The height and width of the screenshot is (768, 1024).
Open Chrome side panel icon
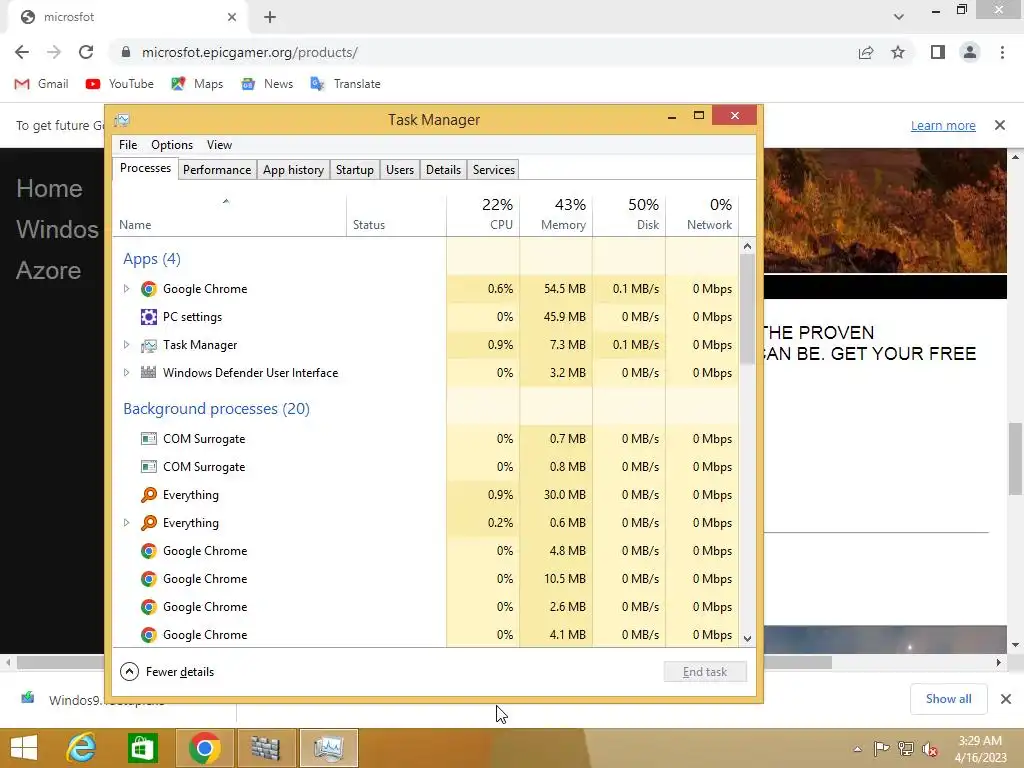pos(938,52)
